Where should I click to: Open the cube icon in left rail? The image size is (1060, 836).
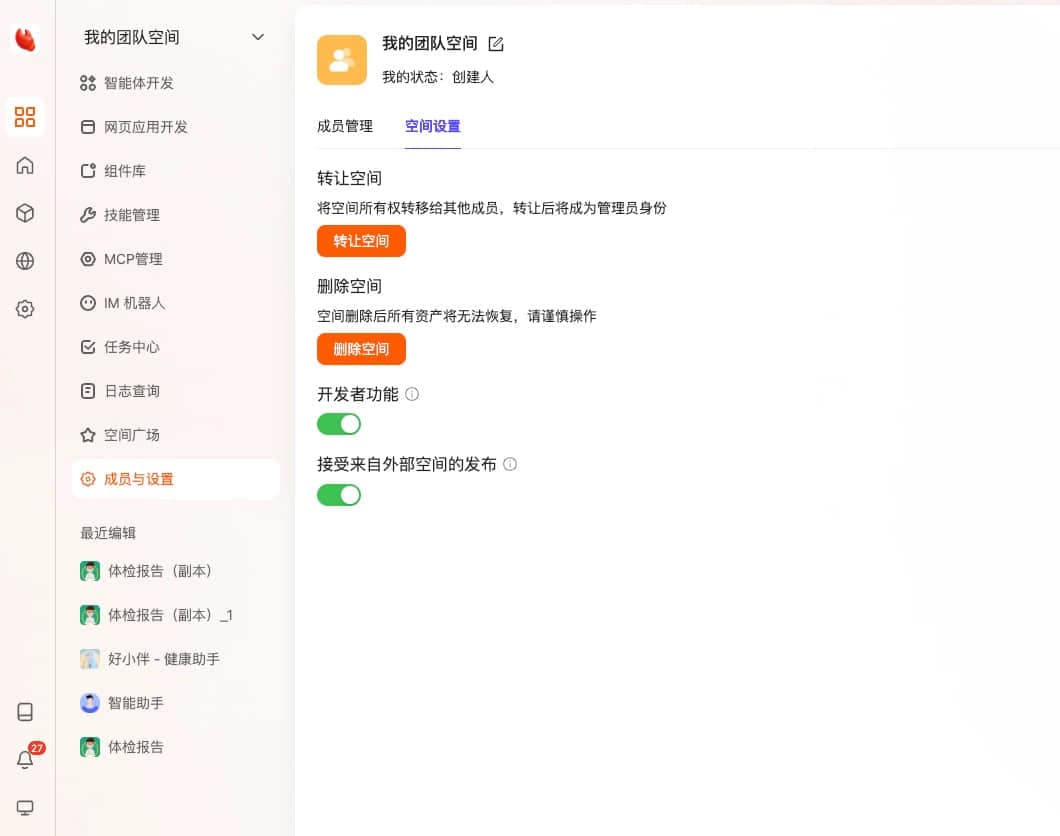click(25, 213)
